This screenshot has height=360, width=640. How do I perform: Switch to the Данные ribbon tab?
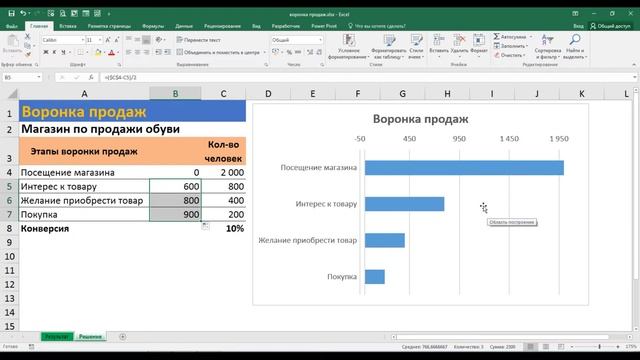184,26
